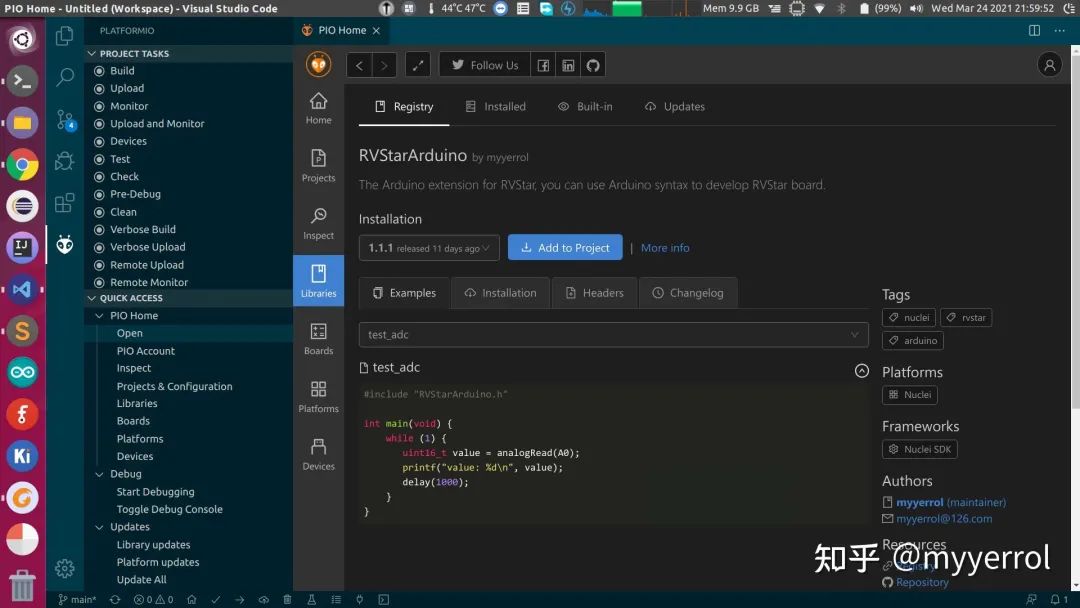
Task: Open the More info link
Action: click(665, 248)
